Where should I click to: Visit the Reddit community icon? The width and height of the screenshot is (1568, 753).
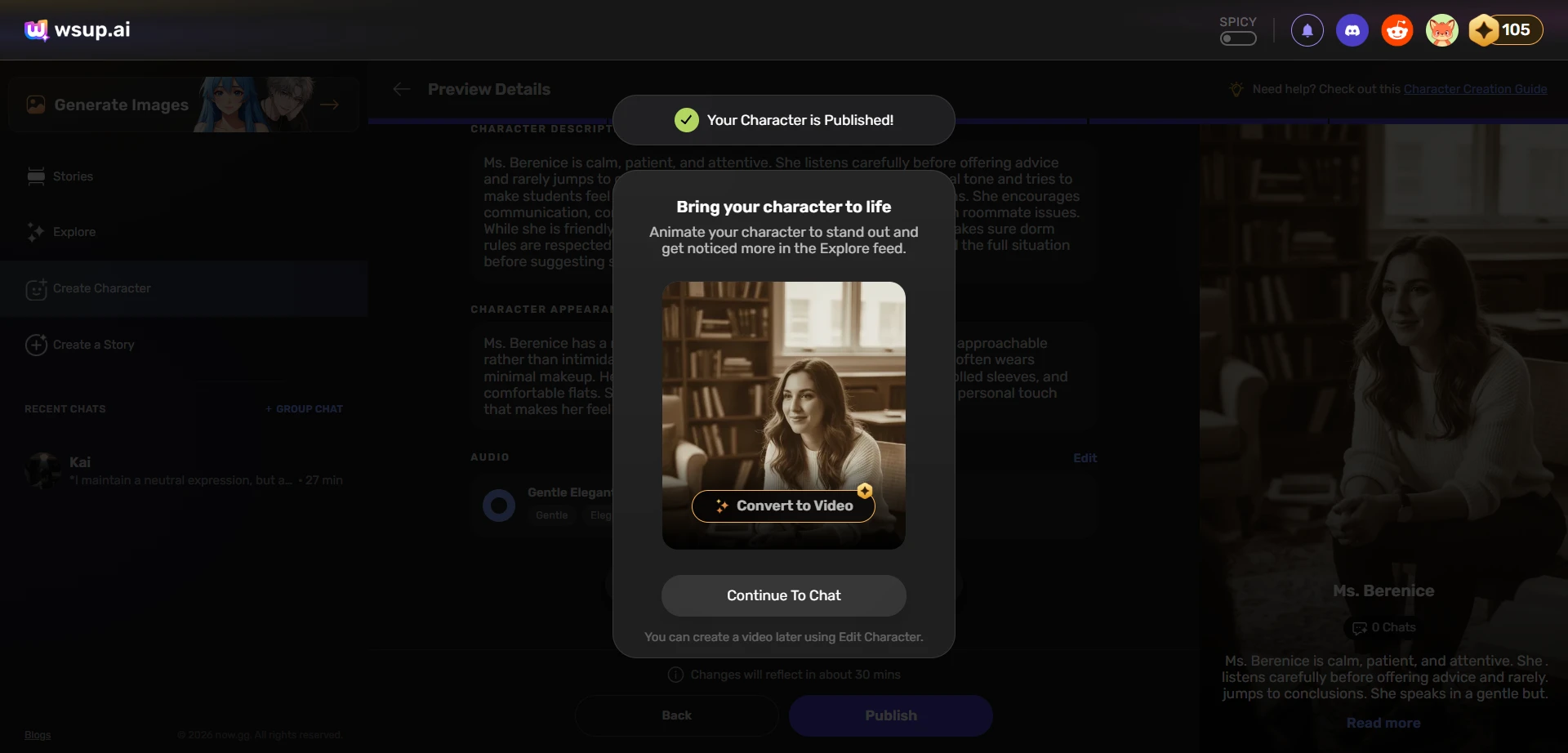(1396, 30)
